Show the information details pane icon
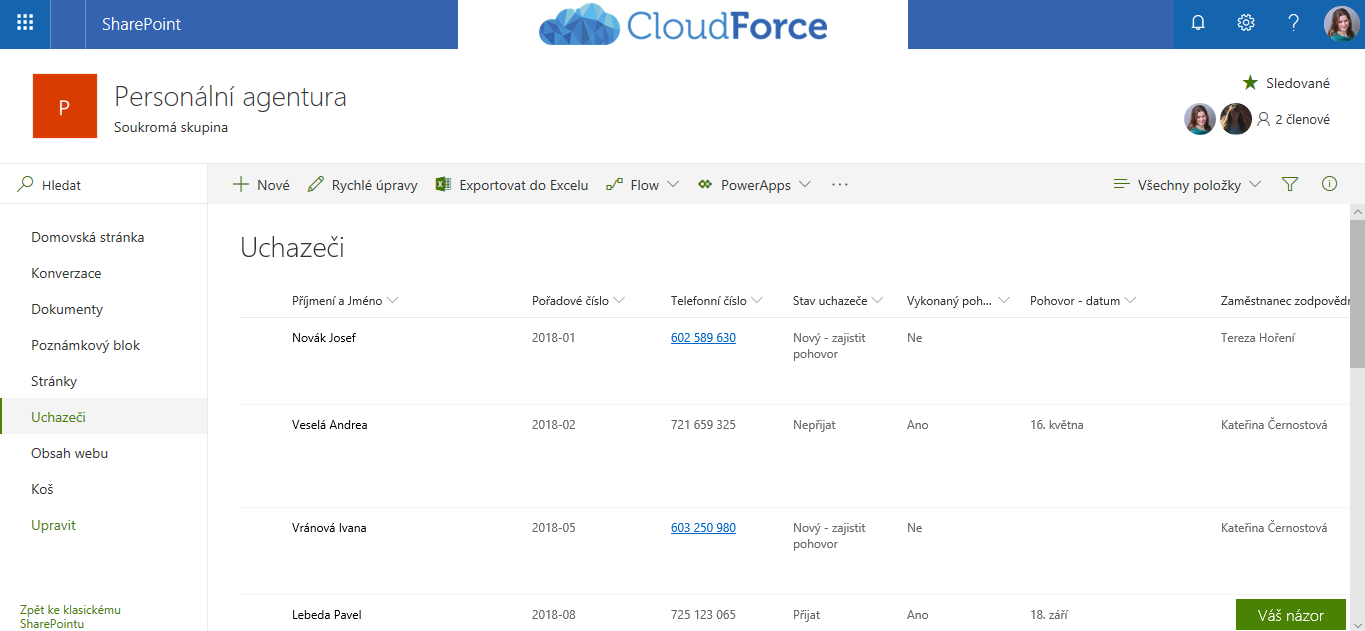Screen dimensions: 1365x631 tap(1329, 185)
